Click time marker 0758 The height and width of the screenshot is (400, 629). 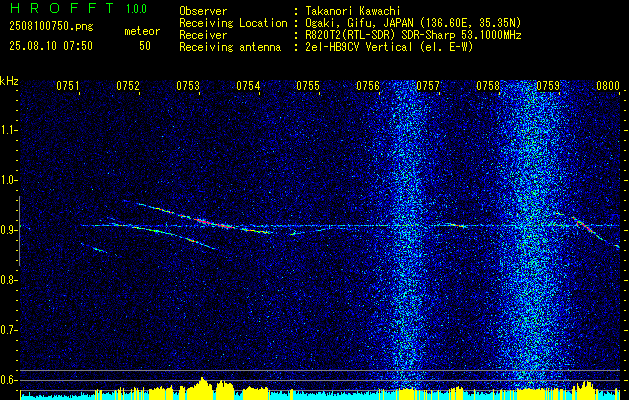point(488,86)
